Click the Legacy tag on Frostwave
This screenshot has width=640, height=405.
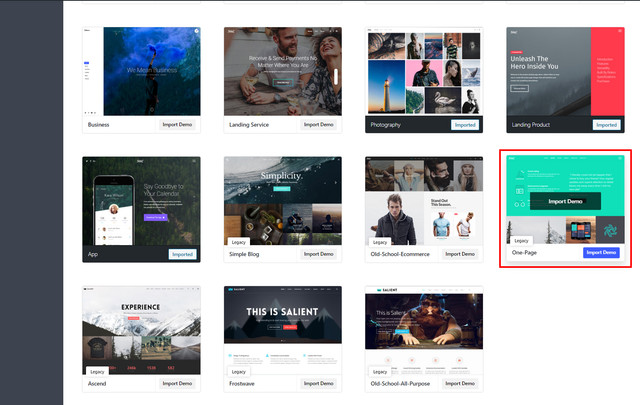coord(239,372)
